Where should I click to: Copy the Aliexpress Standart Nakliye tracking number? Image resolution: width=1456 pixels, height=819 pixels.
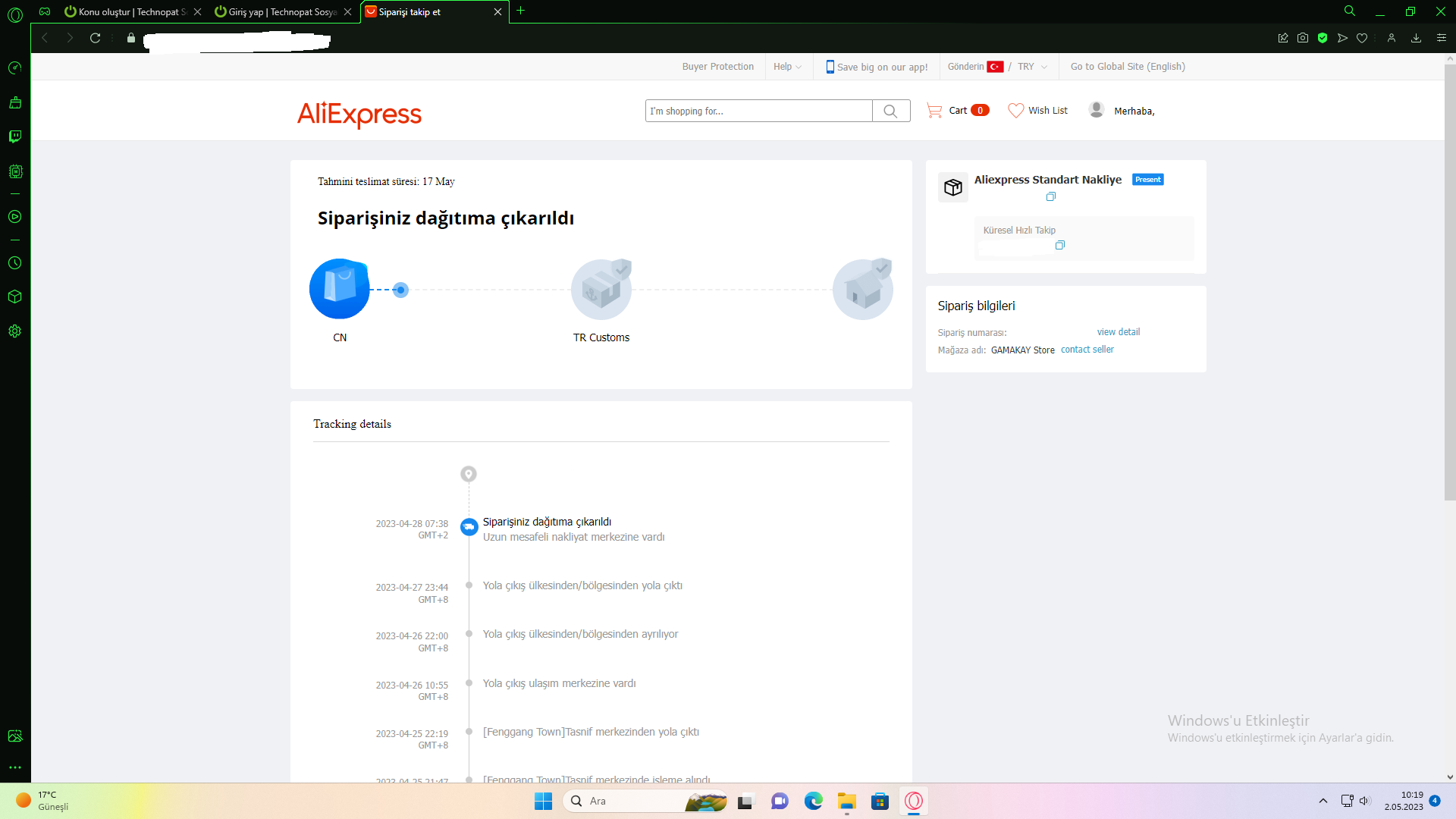pos(1050,197)
